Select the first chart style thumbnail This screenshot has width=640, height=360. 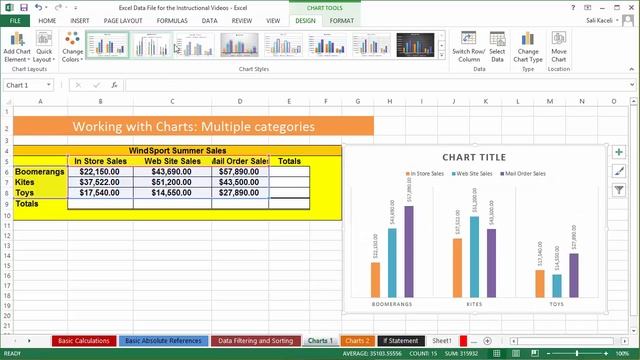click(x=107, y=45)
